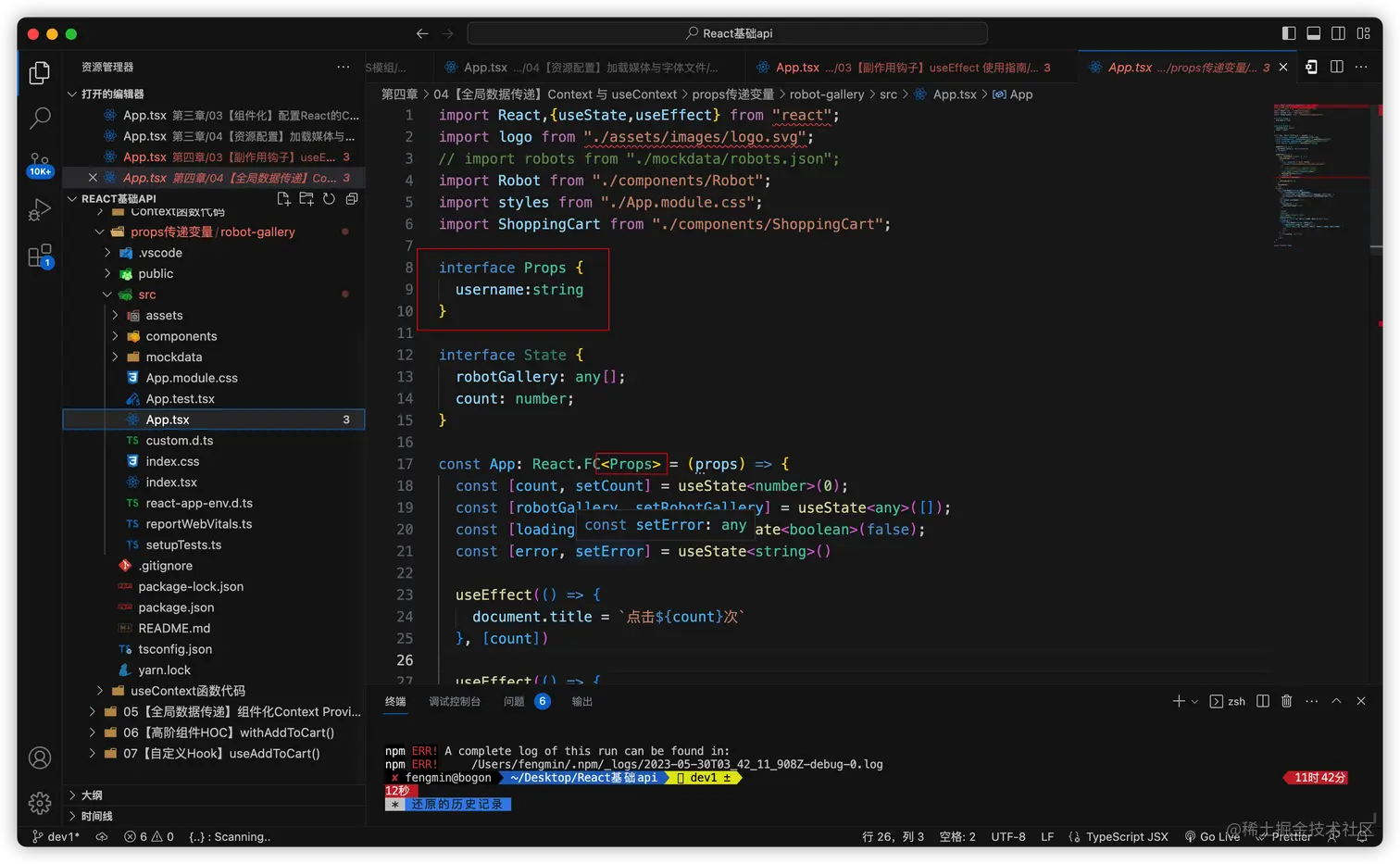Collapse all folders in explorer

coord(352,199)
